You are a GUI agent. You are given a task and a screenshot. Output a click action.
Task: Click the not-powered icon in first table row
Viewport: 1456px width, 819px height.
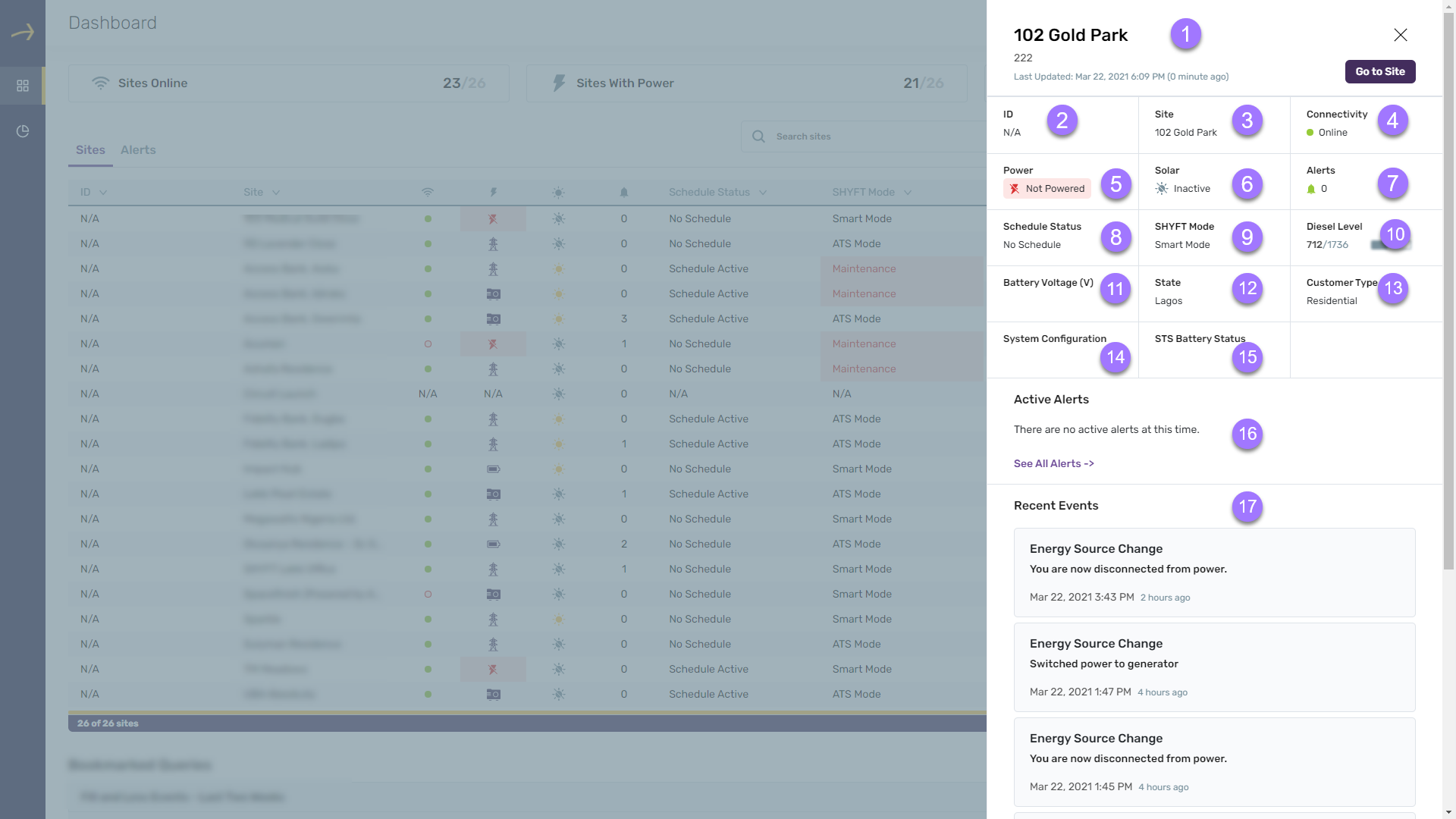[x=493, y=218]
